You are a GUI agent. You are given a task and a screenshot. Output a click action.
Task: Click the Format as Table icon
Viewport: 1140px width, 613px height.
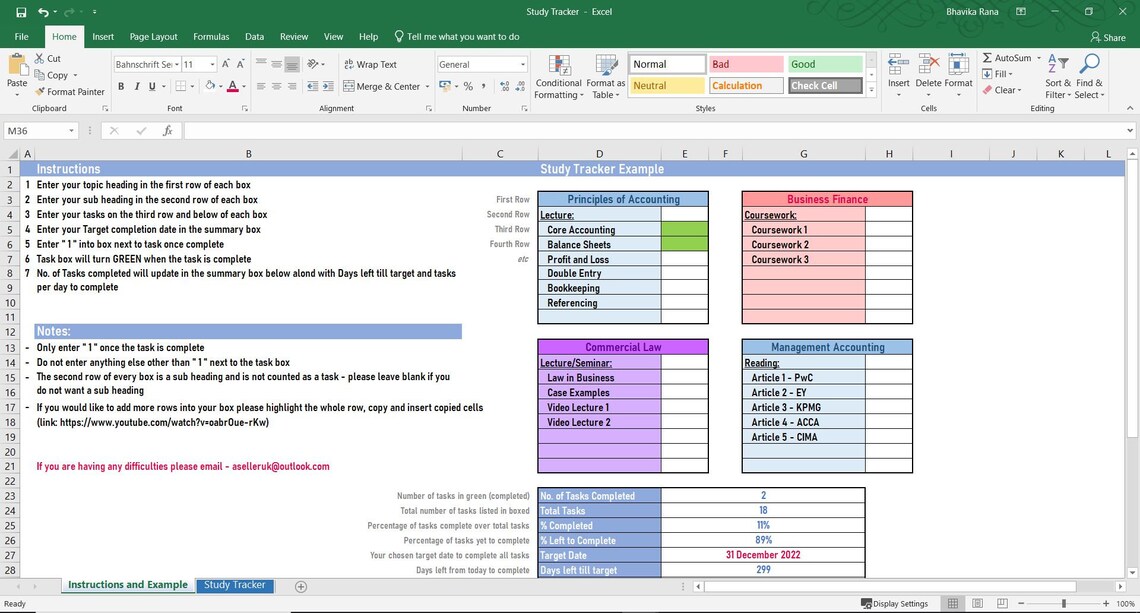(x=607, y=75)
